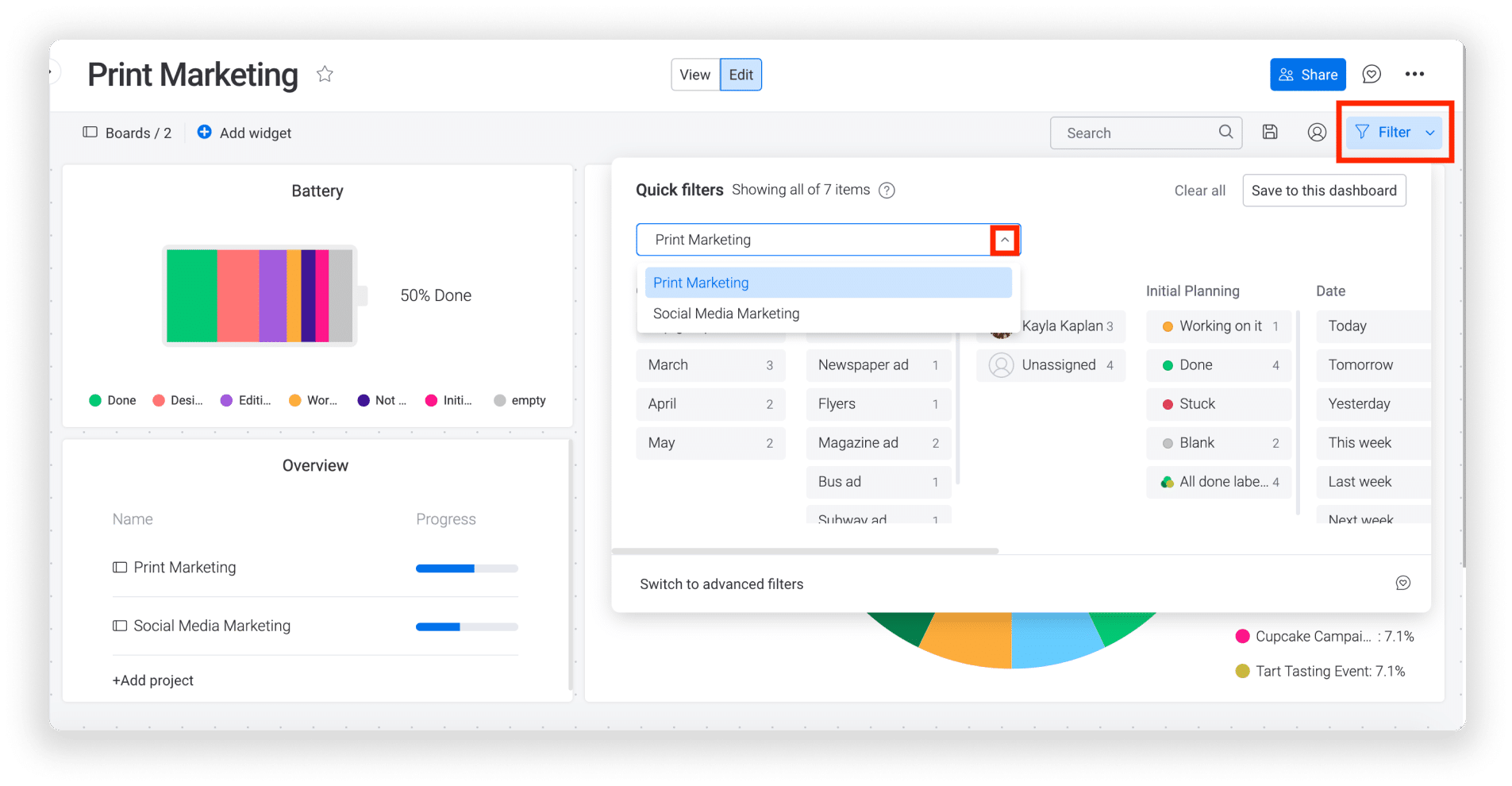Click the board icon beside Print Marketing in Overview

120,568
